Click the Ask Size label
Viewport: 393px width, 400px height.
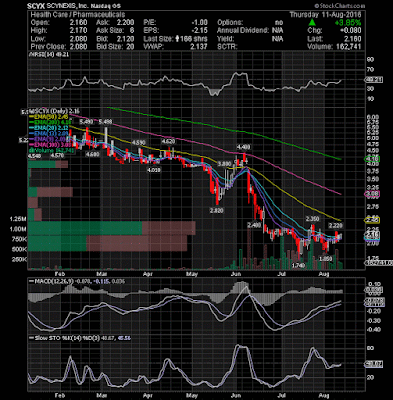click(x=109, y=31)
